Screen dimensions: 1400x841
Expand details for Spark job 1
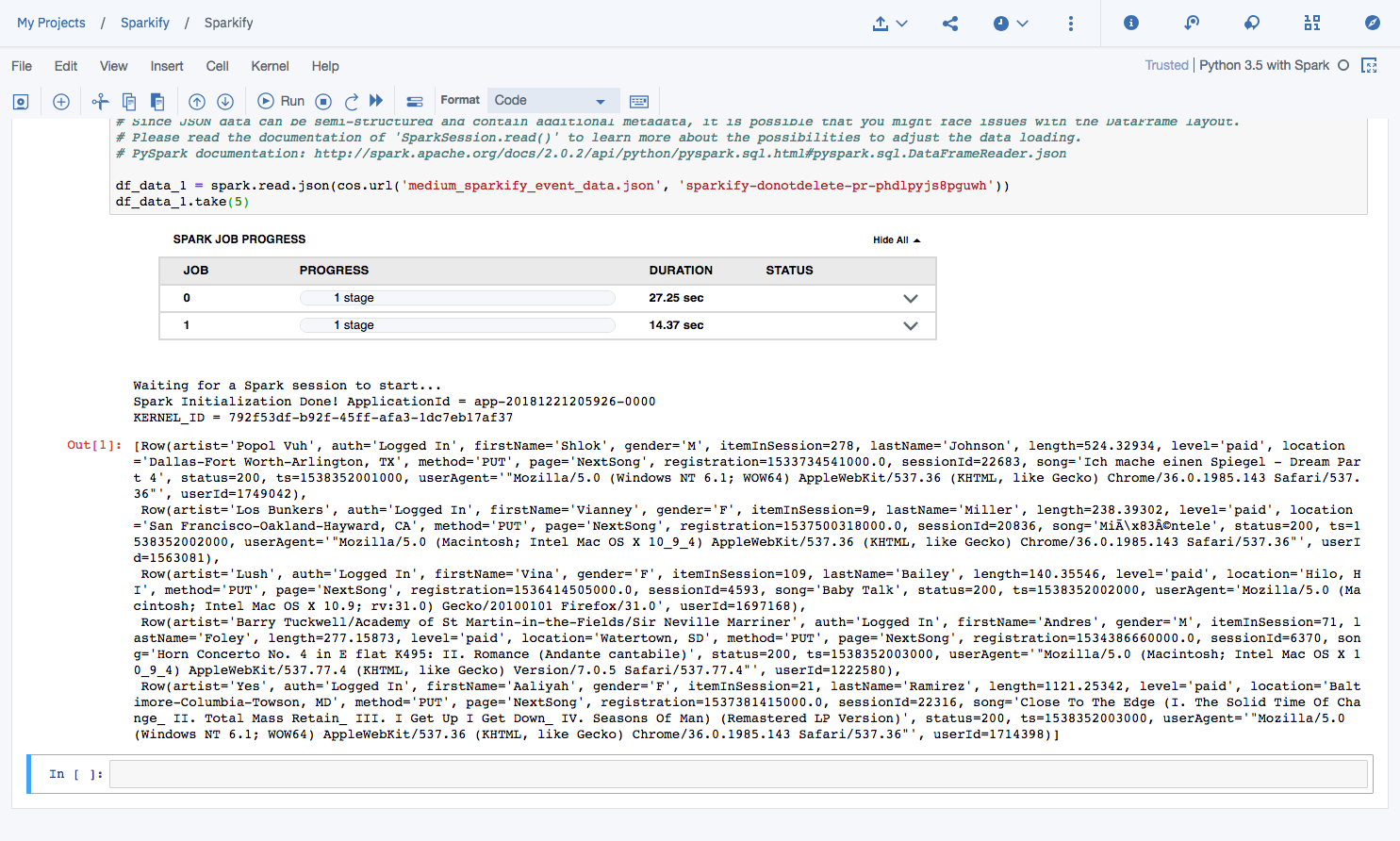tap(910, 326)
